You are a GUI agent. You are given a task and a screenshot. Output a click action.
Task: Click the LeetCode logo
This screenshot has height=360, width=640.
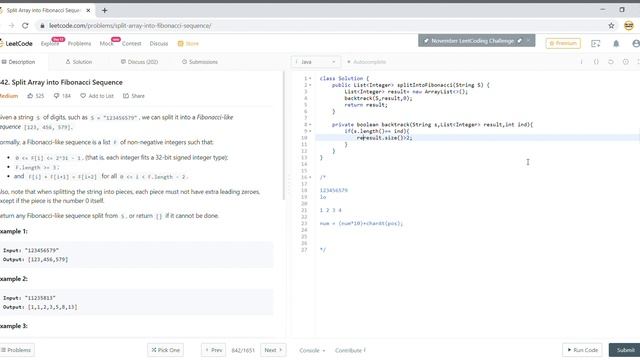tap(16, 43)
